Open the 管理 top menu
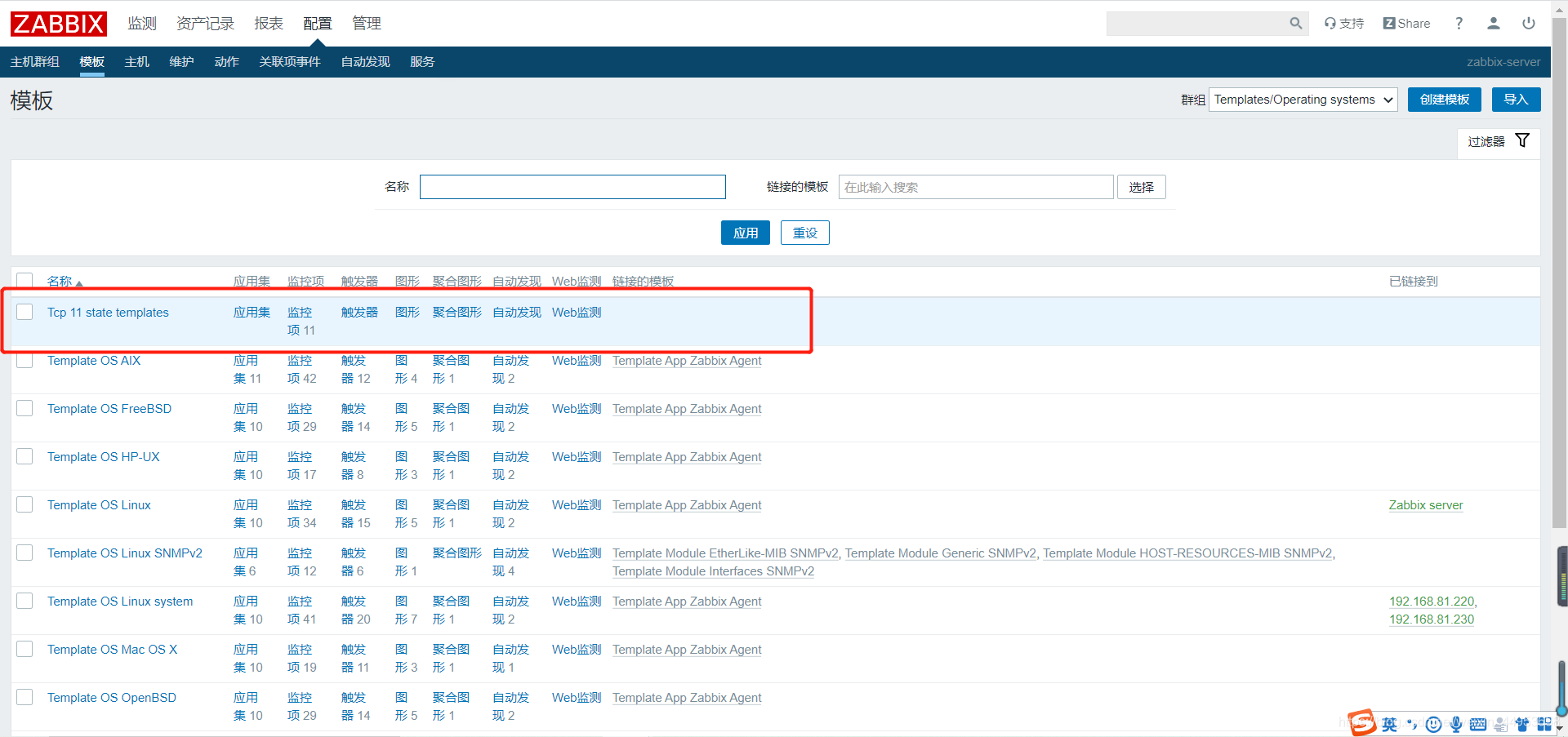This screenshot has height=737, width=1568. pos(367,24)
